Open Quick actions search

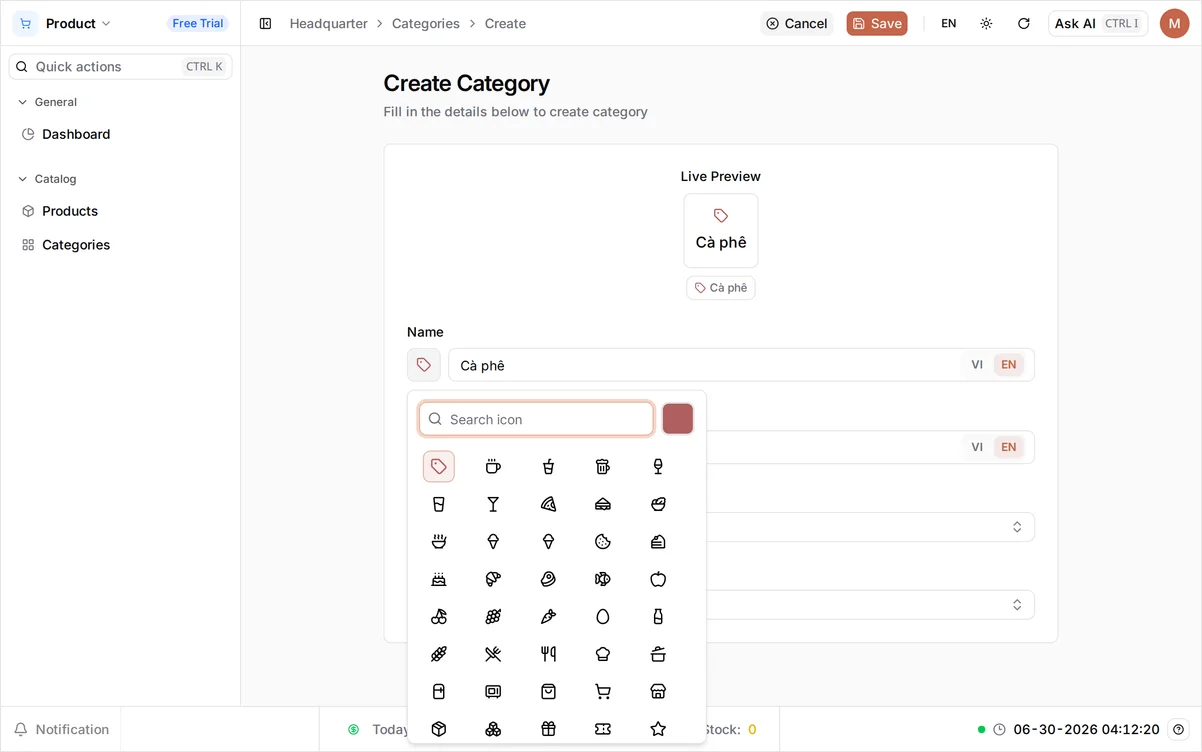tap(120, 66)
